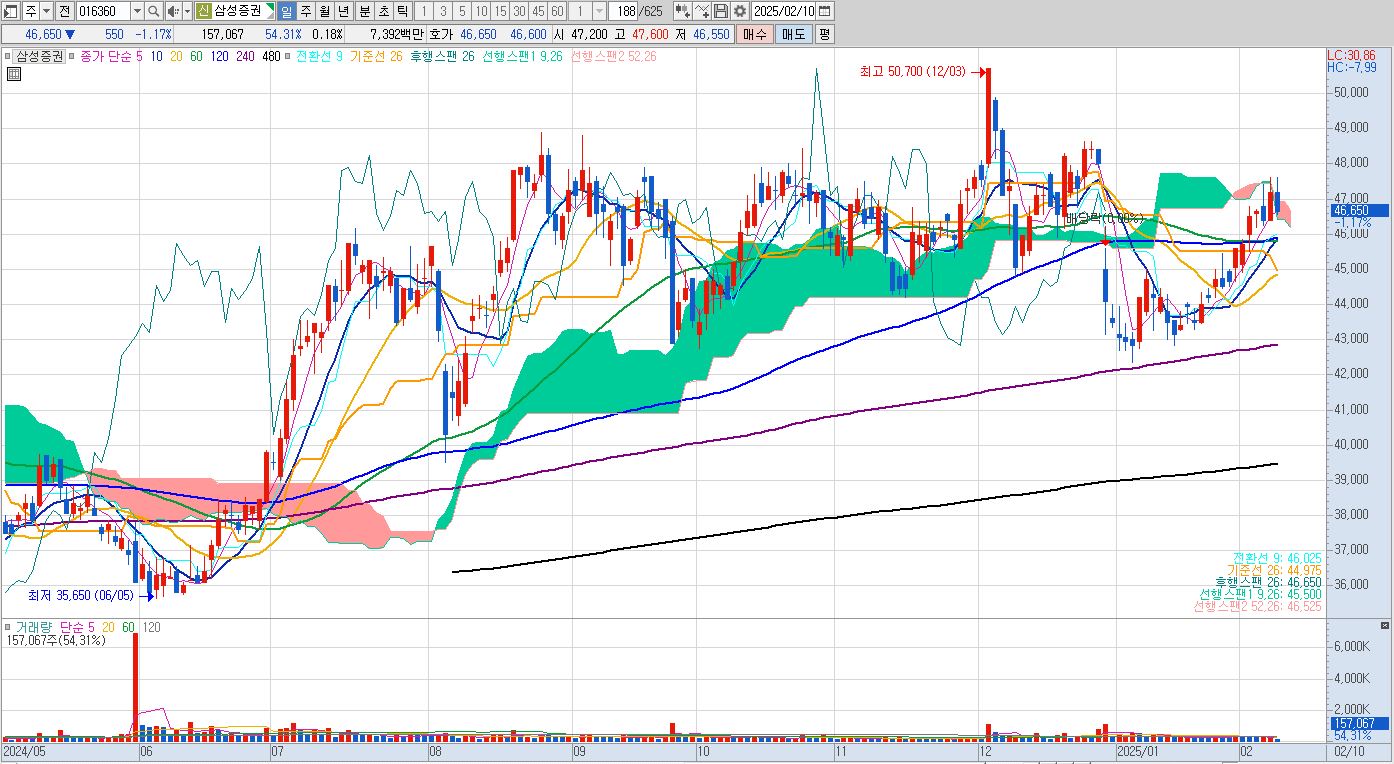Screen dimensions: 1394x764
Task: Choose the 60 interval preset
Action: click(557, 11)
